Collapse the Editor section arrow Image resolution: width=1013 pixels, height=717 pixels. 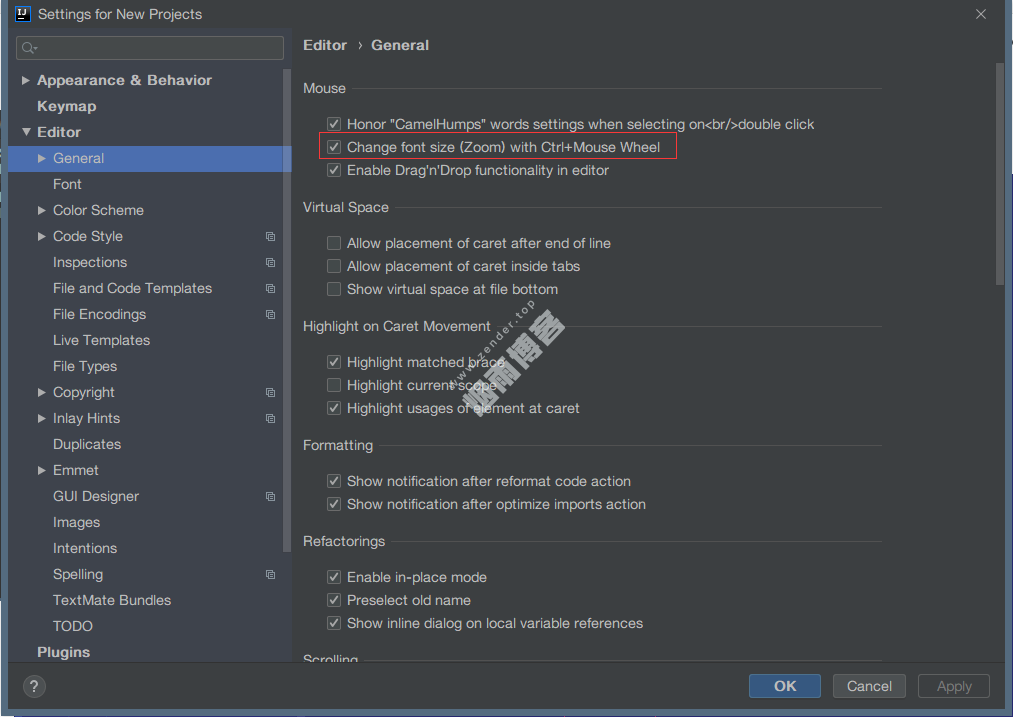click(x=26, y=132)
